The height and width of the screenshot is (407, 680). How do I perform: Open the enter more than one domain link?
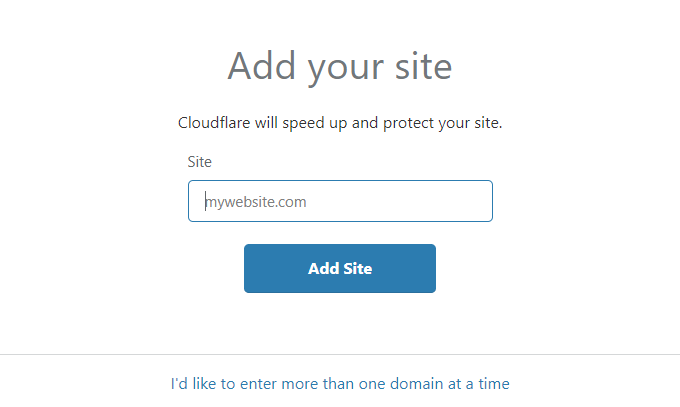[340, 384]
